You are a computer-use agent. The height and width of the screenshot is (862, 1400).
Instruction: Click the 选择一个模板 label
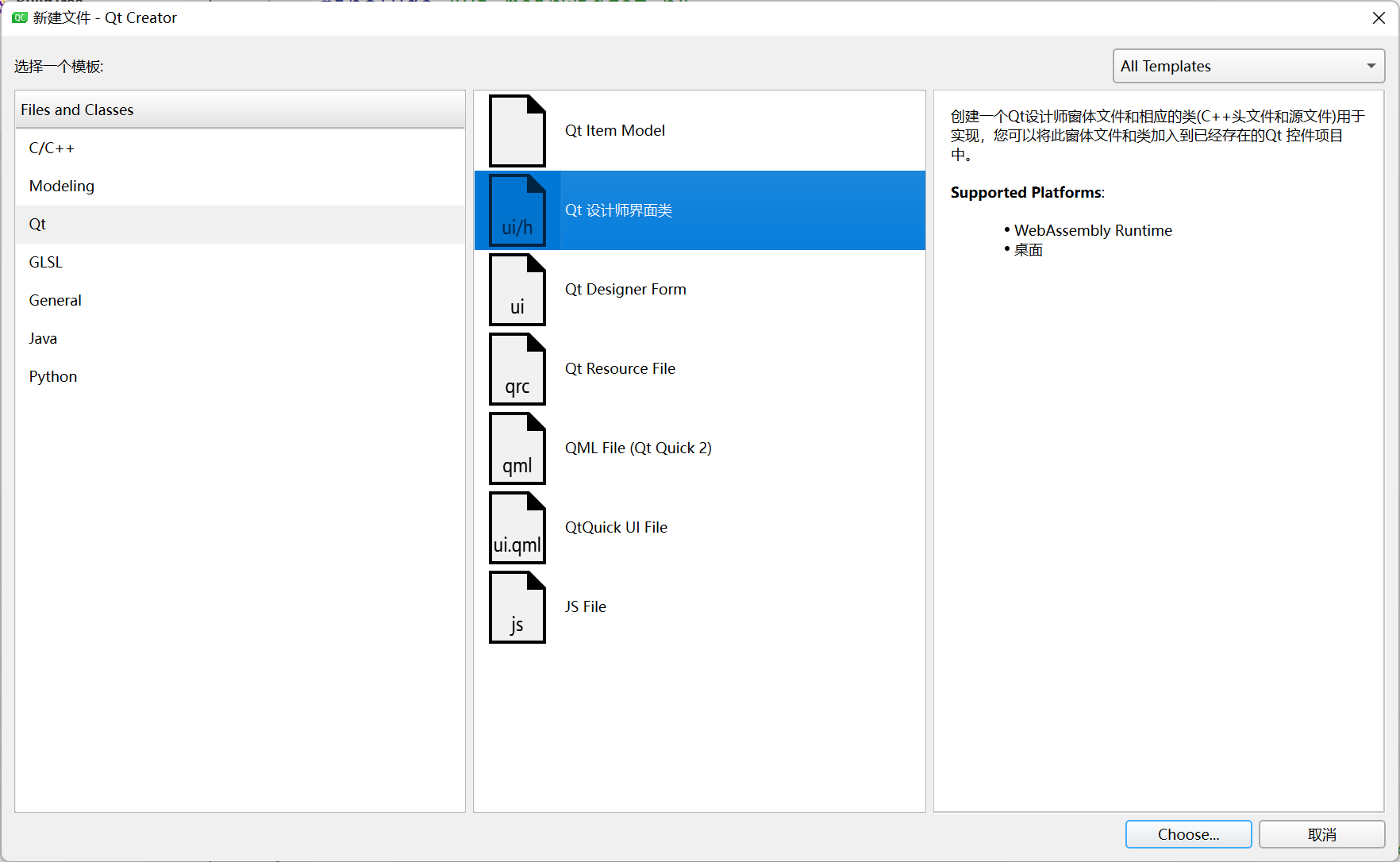pos(59,67)
